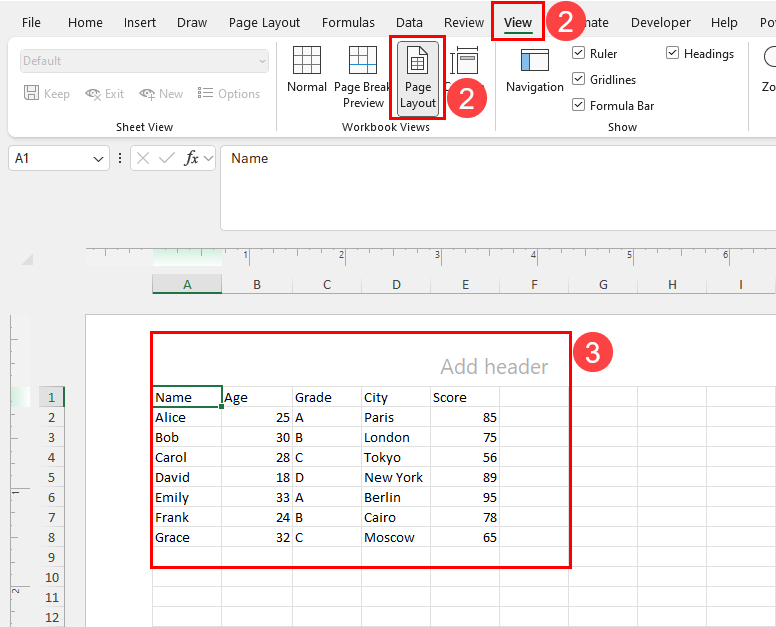Open Page Break Preview view
776x627 pixels.
(x=363, y=77)
